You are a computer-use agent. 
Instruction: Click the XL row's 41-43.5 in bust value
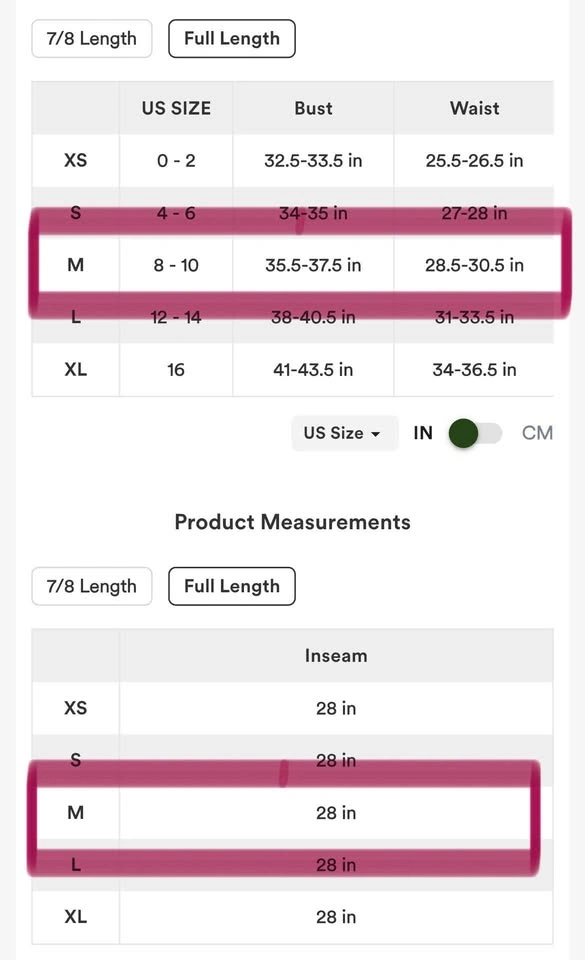click(x=313, y=370)
